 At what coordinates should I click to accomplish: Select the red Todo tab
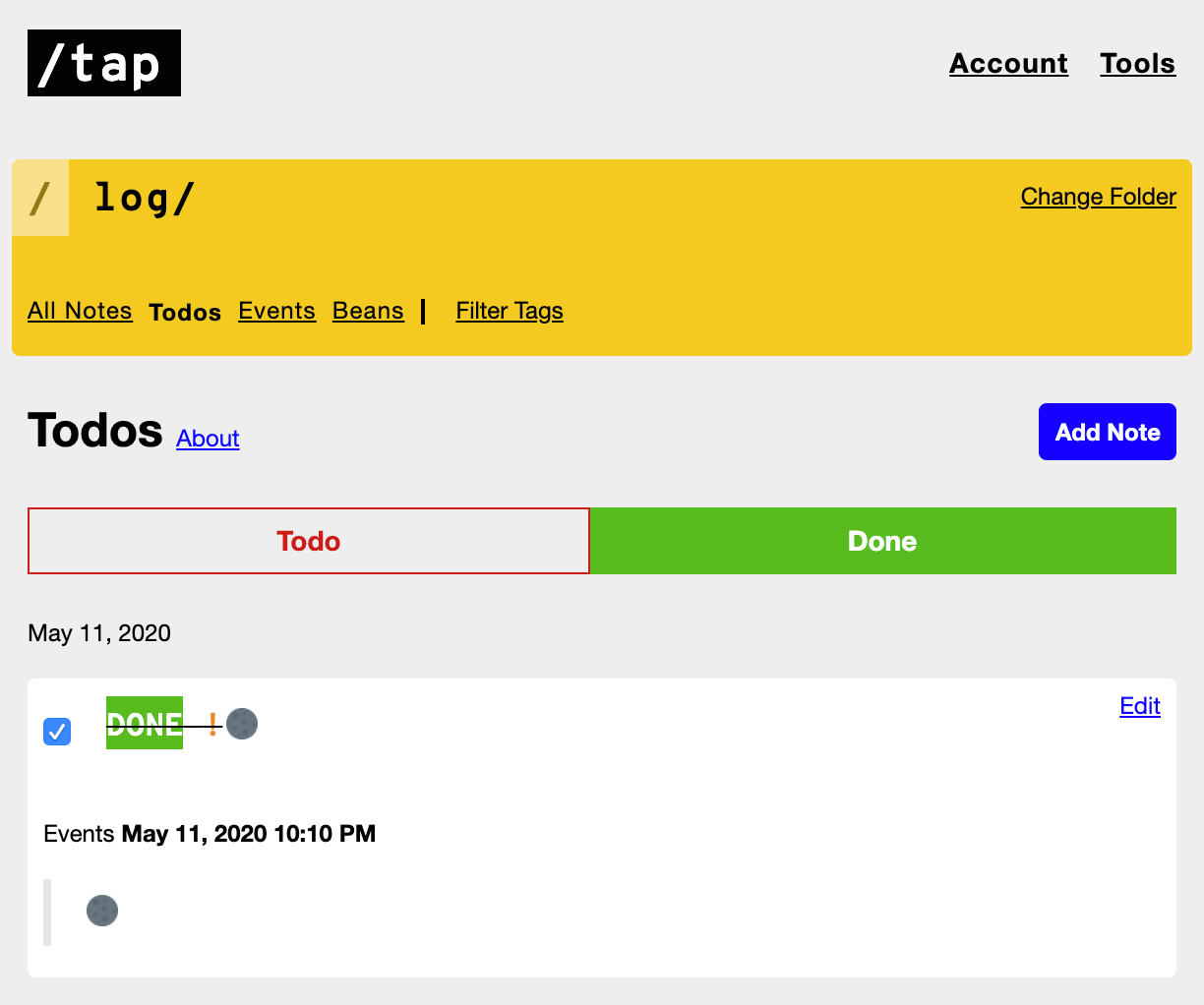309,541
